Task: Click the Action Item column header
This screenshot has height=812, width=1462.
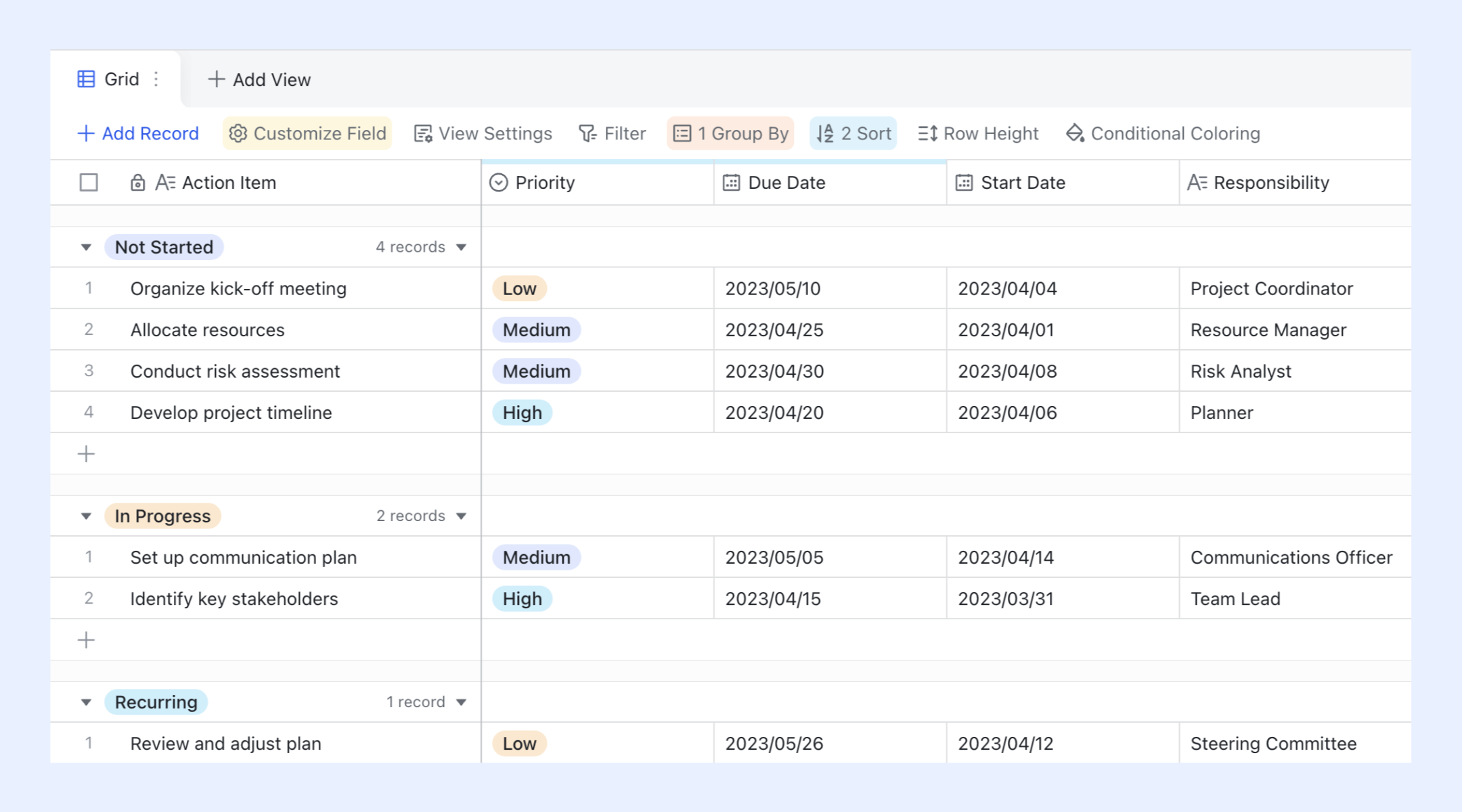Action: pyautogui.click(x=266, y=183)
